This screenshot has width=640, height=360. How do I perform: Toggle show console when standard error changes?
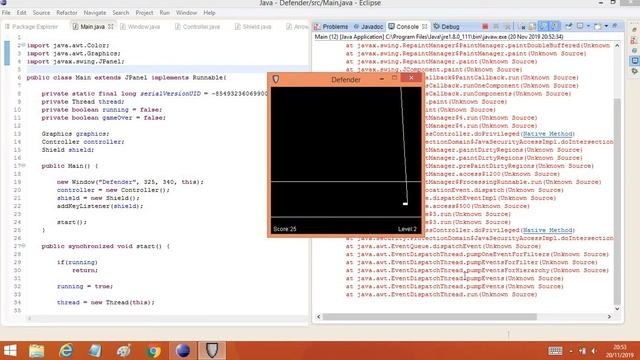(x=554, y=27)
